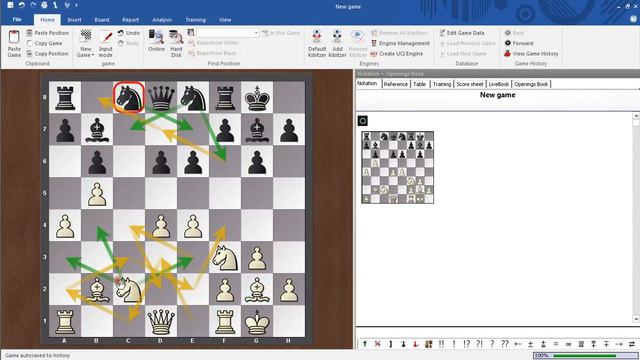
Task: Click the white queen on d1
Action: coord(160,321)
